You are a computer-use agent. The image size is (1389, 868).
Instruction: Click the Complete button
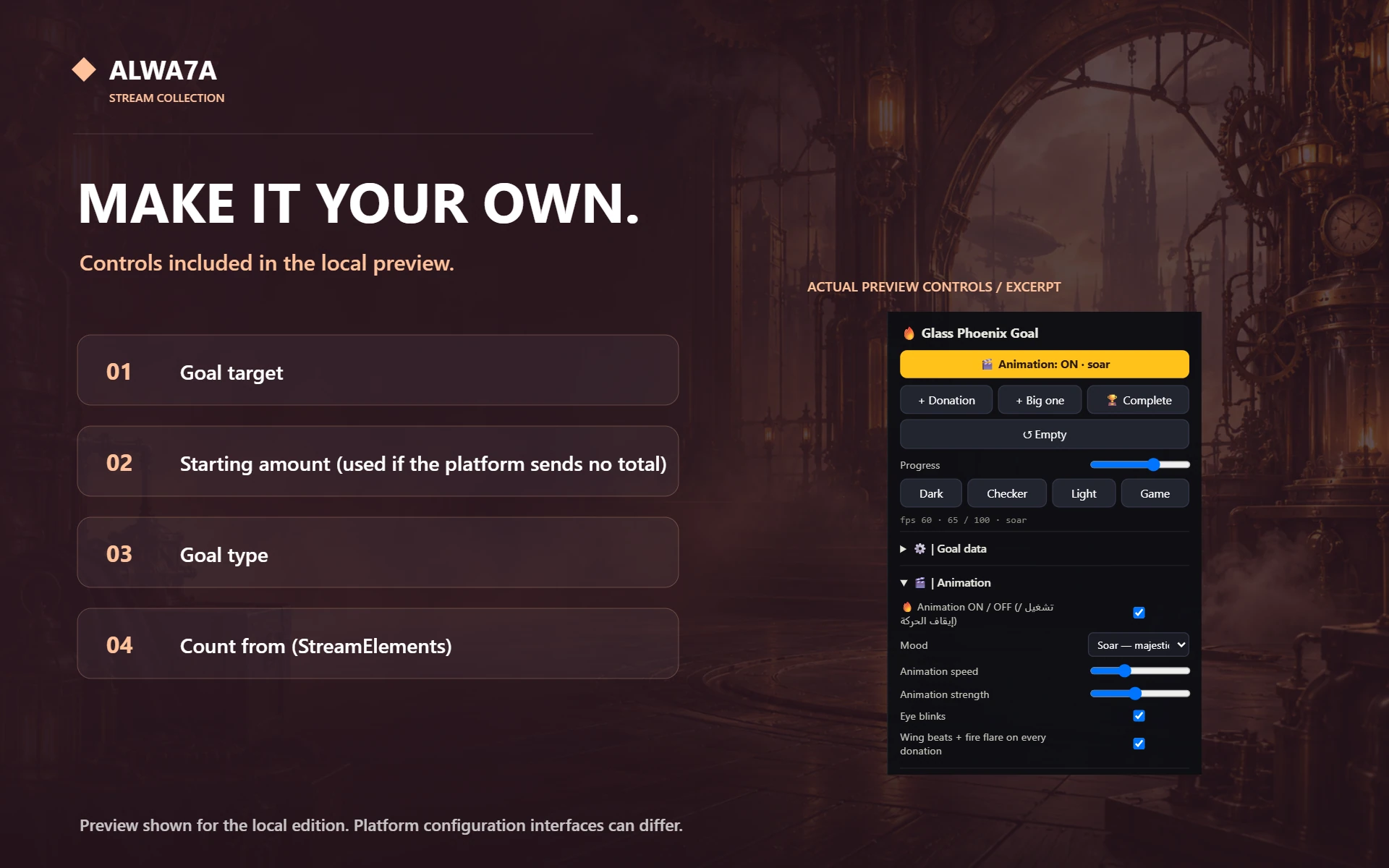(1138, 400)
